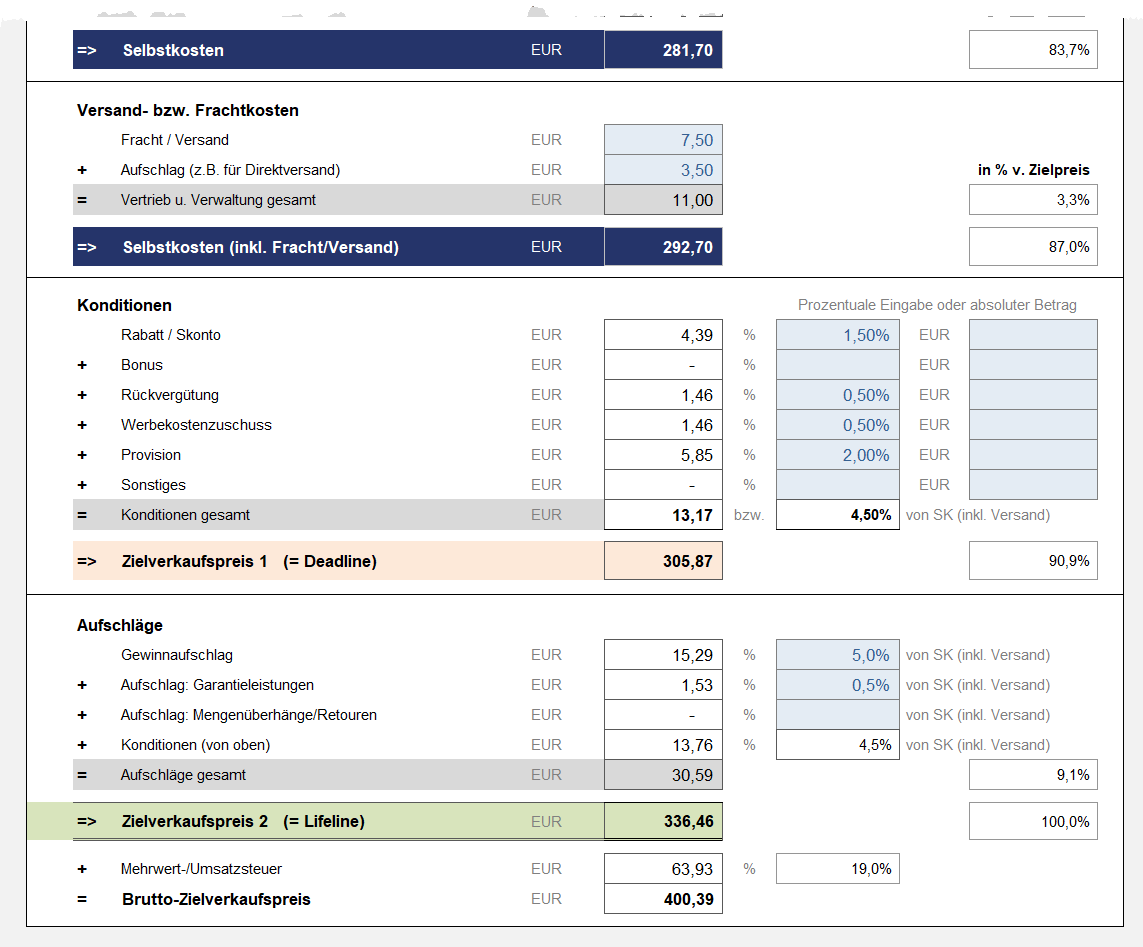Viewport: 1143px width, 947px height.
Task: Select the Direktversand Aufschlag cell 3,50
Action: [663, 170]
